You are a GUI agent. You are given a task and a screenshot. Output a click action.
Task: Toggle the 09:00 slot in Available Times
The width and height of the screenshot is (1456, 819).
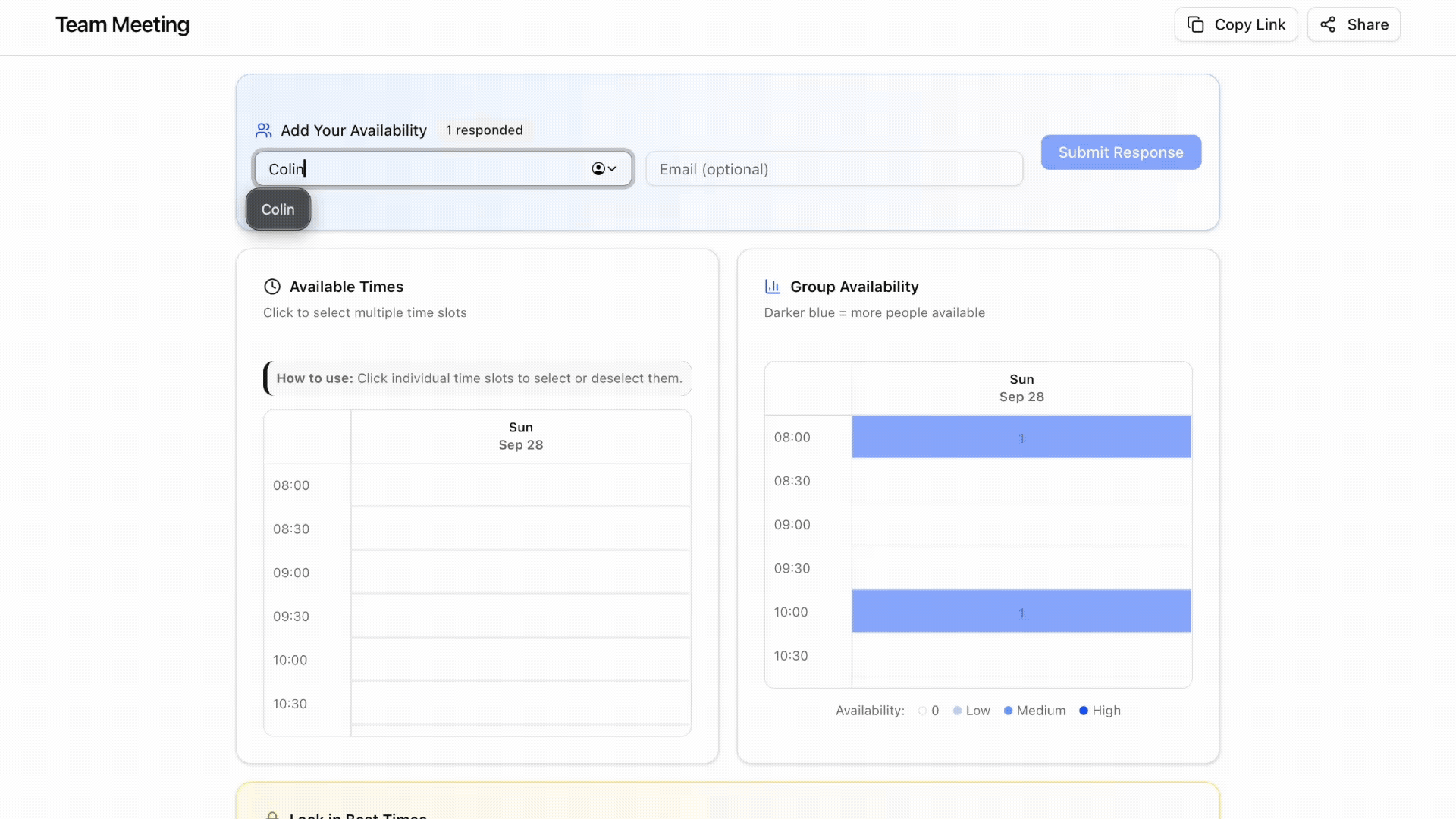520,573
